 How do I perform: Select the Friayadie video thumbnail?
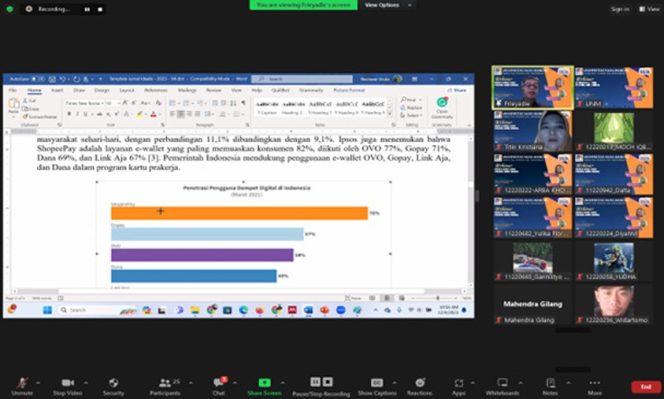tap(532, 87)
